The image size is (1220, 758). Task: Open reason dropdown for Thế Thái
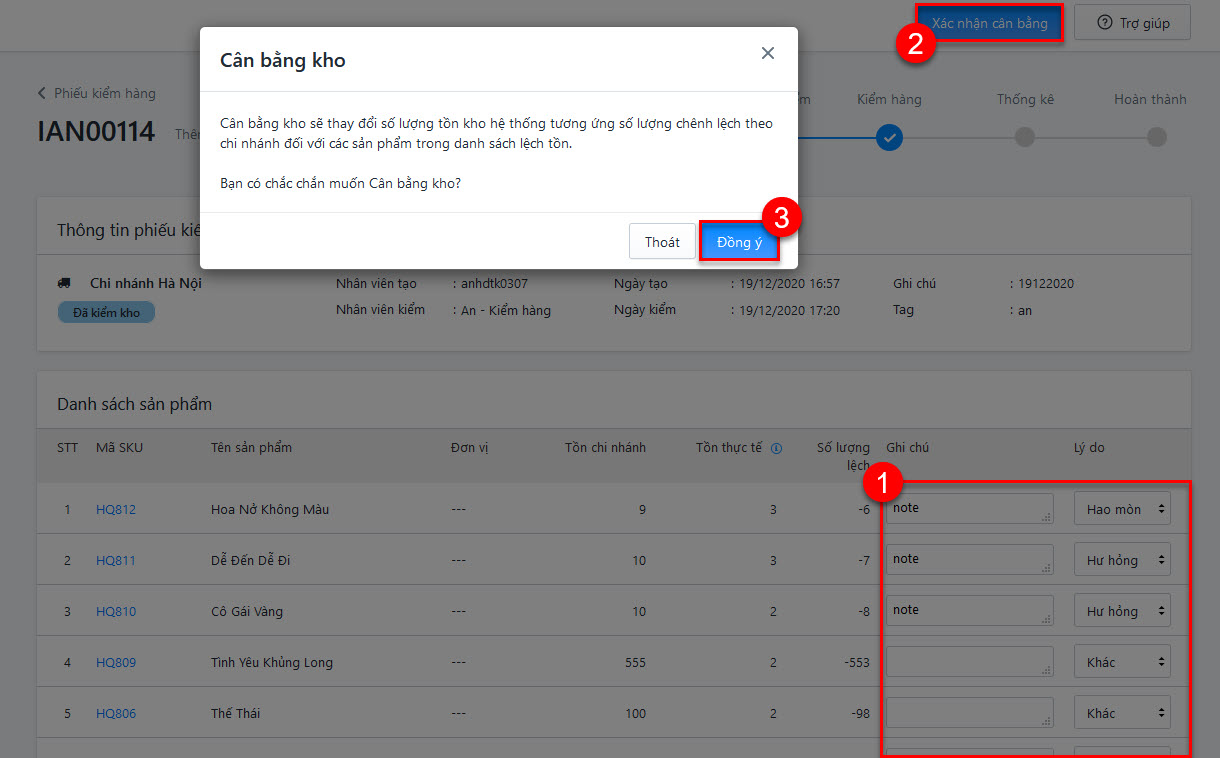coord(1122,713)
